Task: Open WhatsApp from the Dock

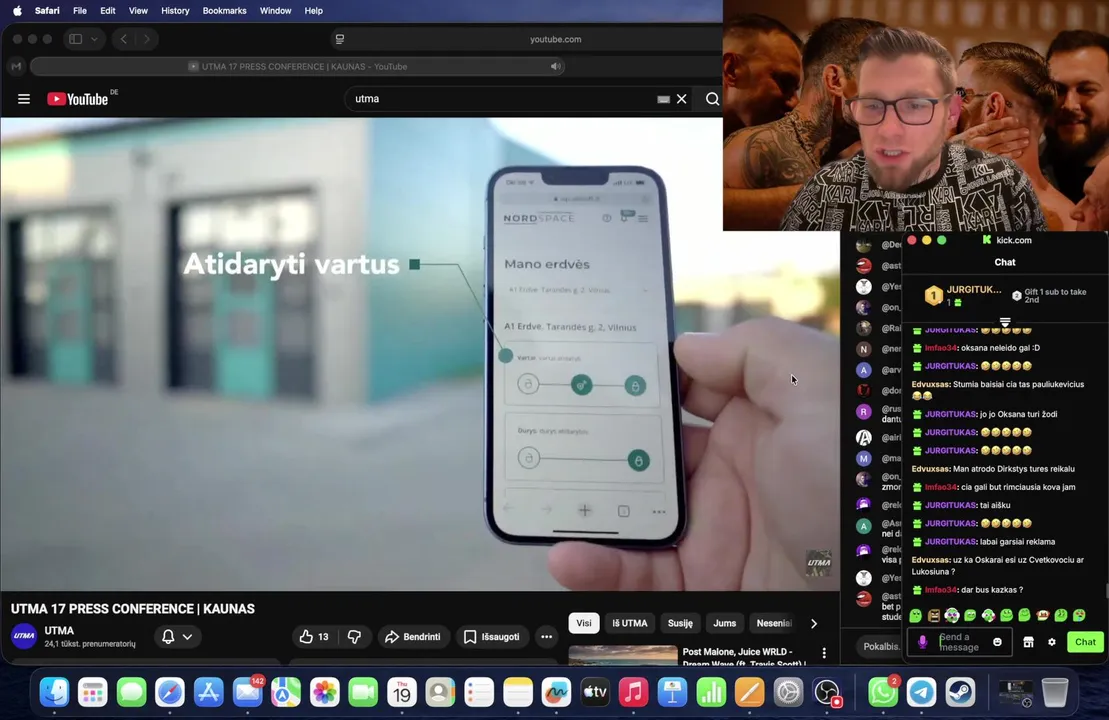Action: tap(883, 692)
